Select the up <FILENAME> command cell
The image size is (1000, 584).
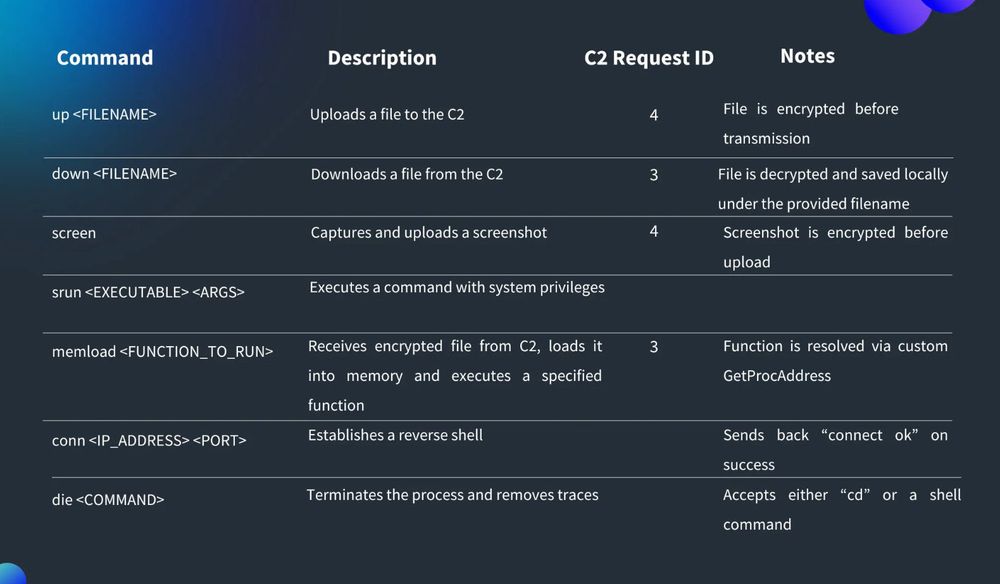tap(104, 114)
